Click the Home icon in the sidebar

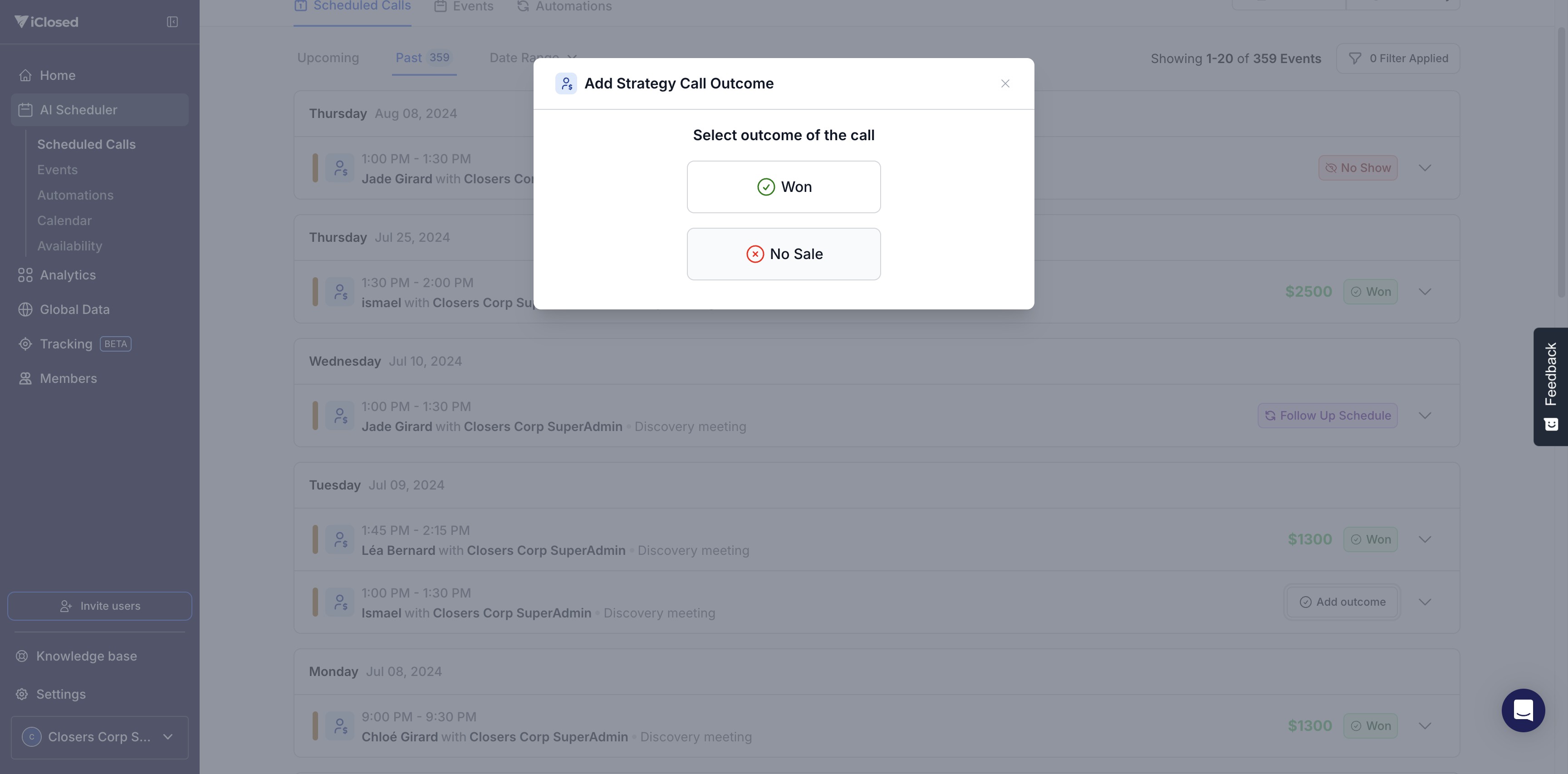tap(25, 75)
